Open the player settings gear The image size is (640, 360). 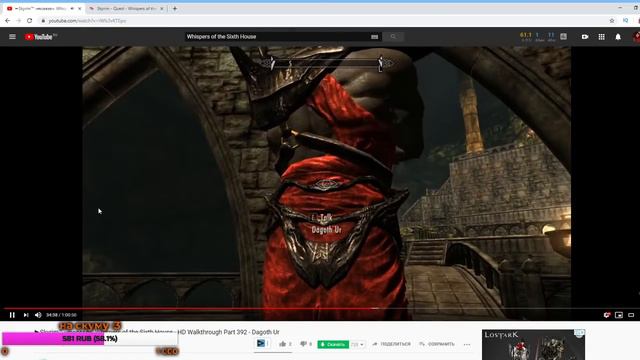(607, 315)
